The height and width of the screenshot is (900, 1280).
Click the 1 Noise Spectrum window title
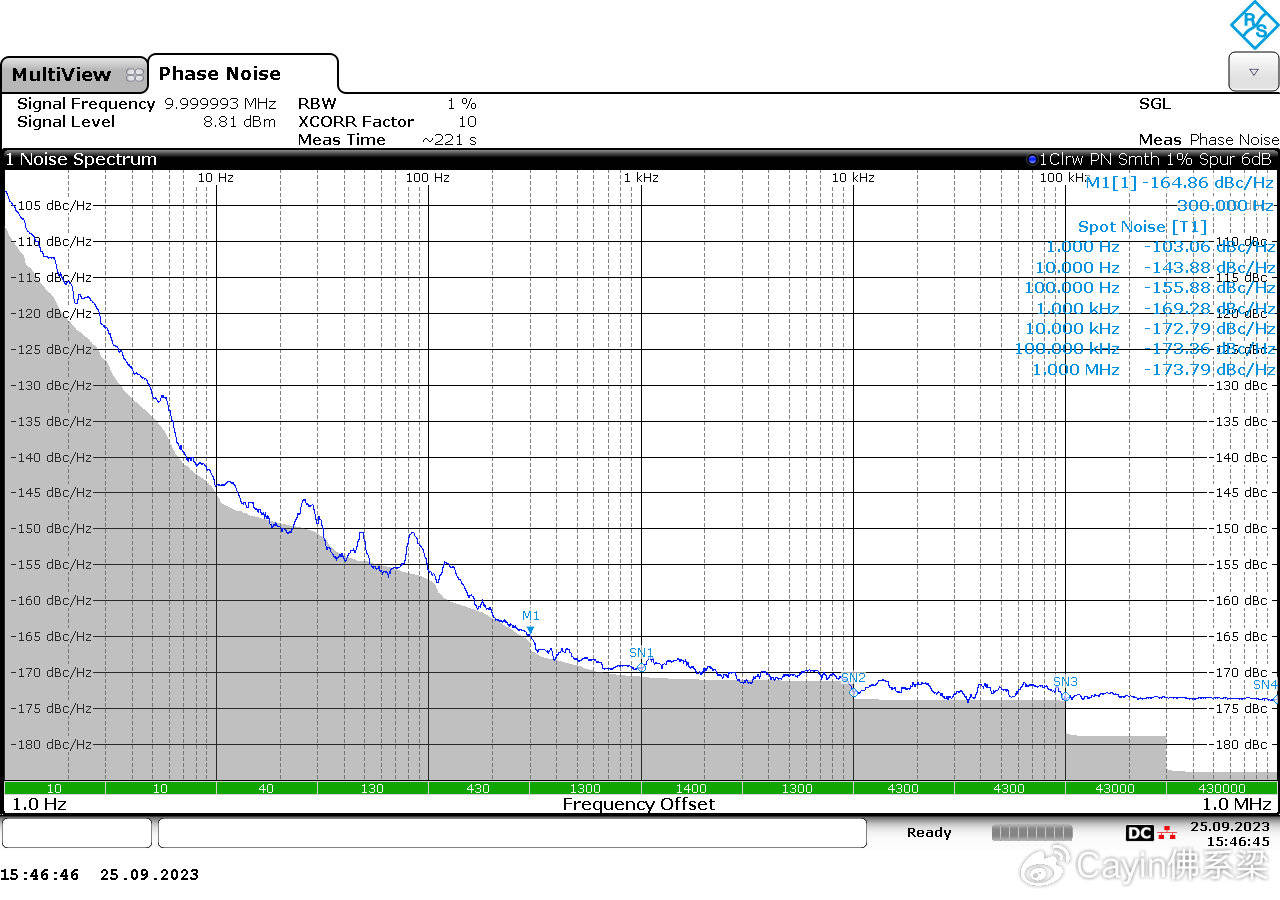pyautogui.click(x=81, y=159)
